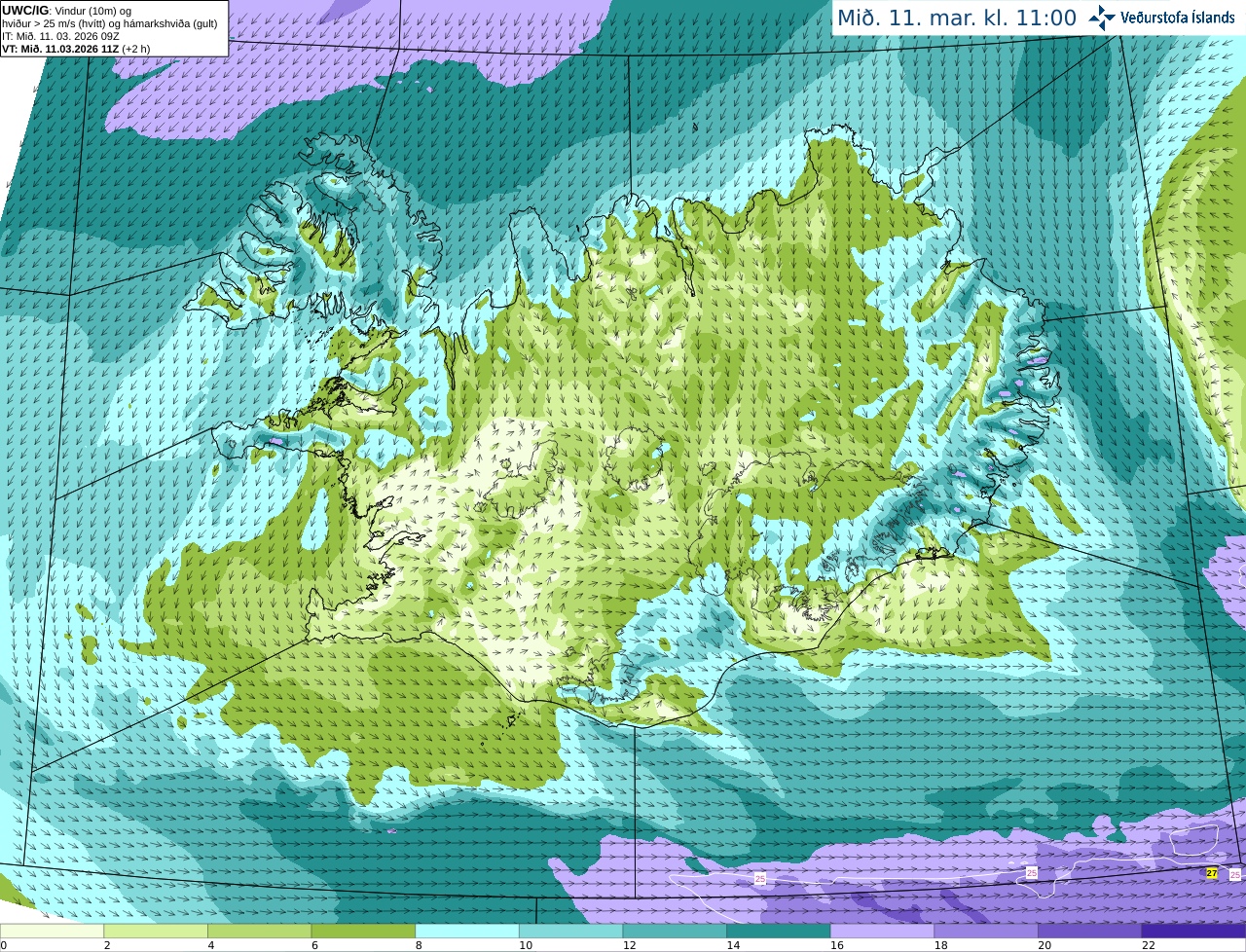Pick the 4–6 m/s green legend swatch
Viewport: 1246px width, 952px height.
point(260,932)
